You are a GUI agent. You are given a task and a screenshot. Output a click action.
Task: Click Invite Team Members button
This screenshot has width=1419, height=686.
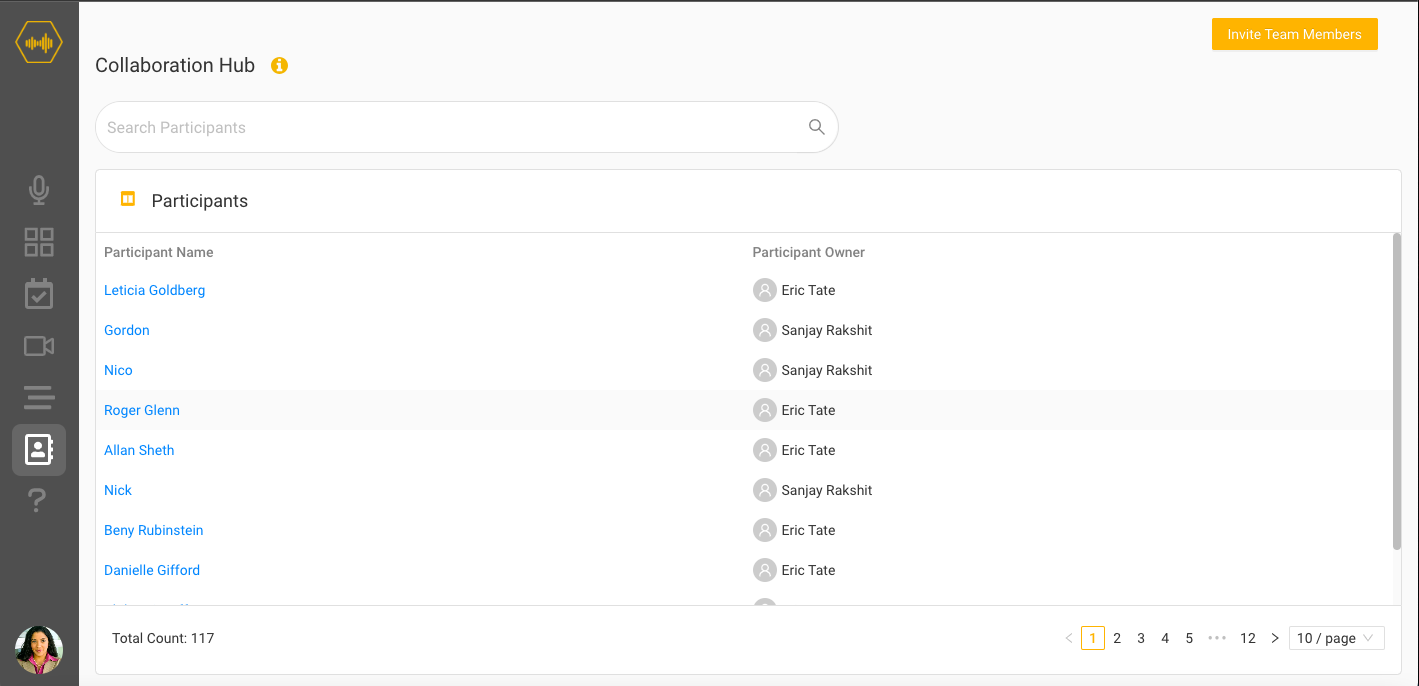point(1294,34)
